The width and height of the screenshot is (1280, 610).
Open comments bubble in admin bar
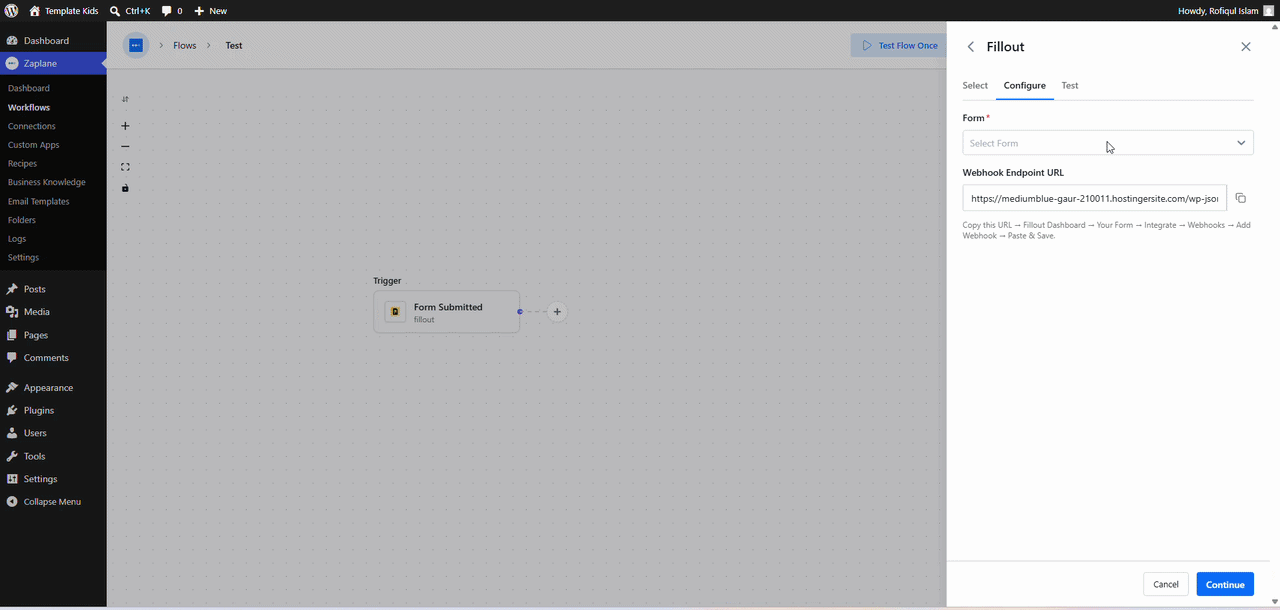(x=172, y=10)
